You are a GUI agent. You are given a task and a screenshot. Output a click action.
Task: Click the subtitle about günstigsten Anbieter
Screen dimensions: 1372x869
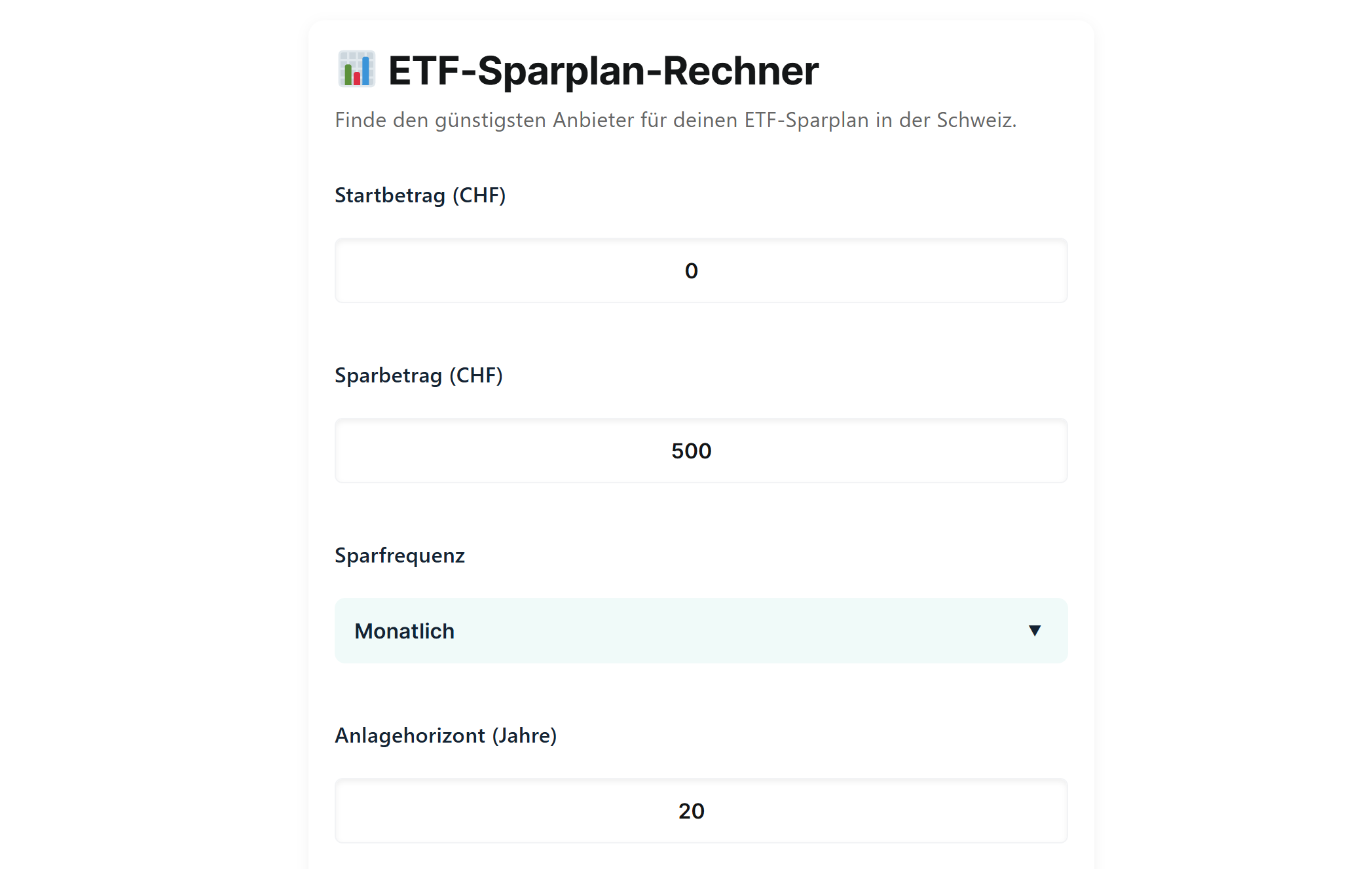tap(675, 120)
